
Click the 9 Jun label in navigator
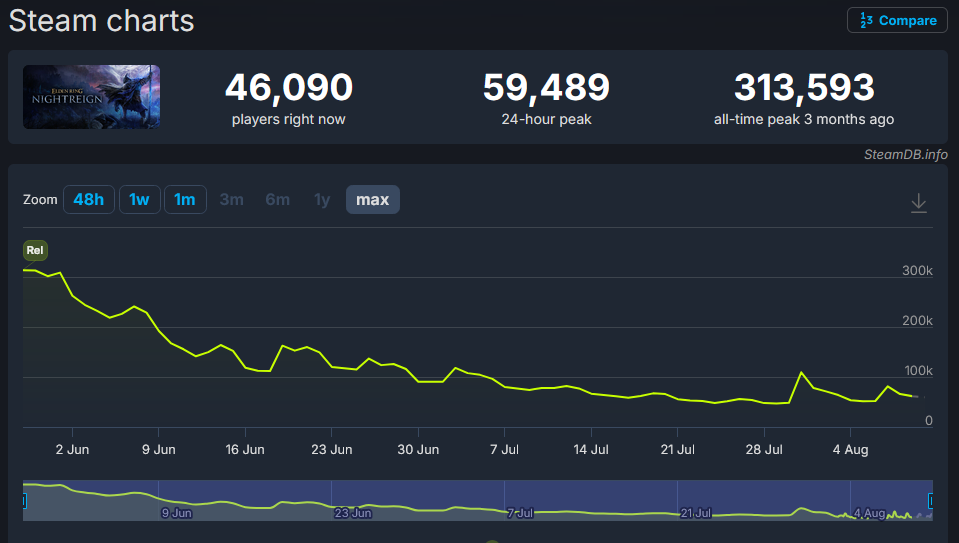tap(176, 513)
